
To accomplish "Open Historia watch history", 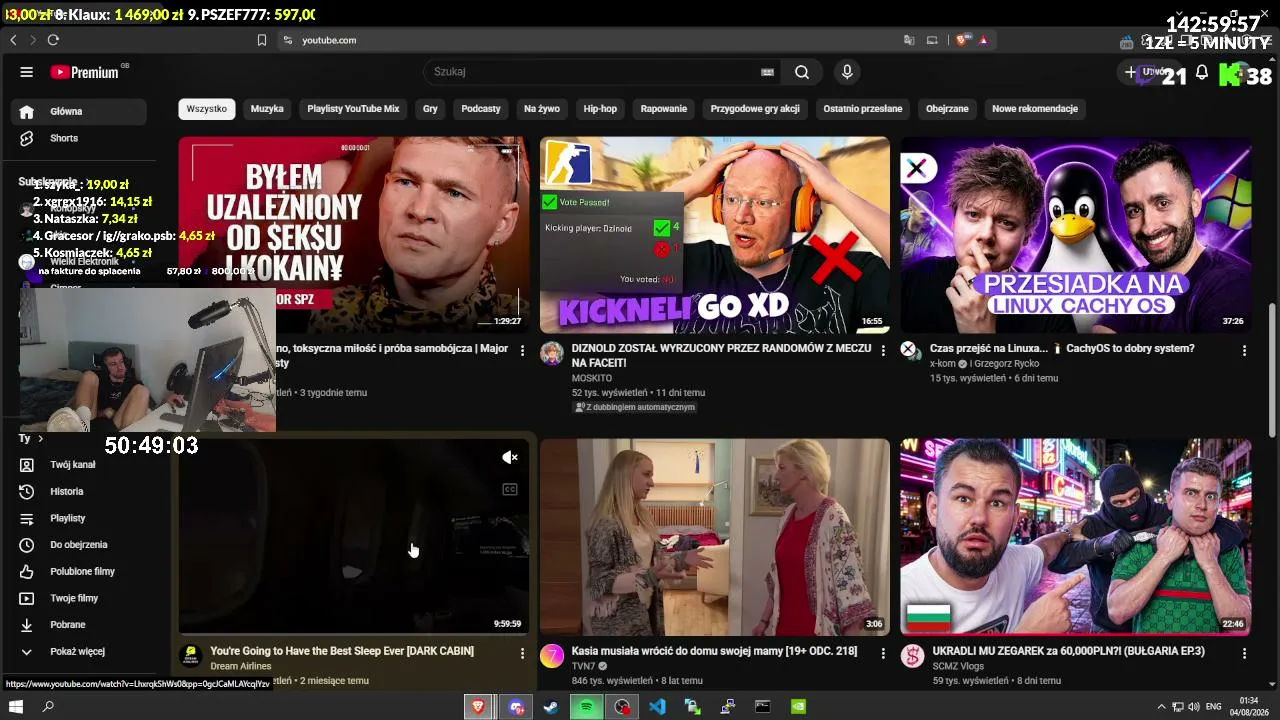I will click(80, 492).
